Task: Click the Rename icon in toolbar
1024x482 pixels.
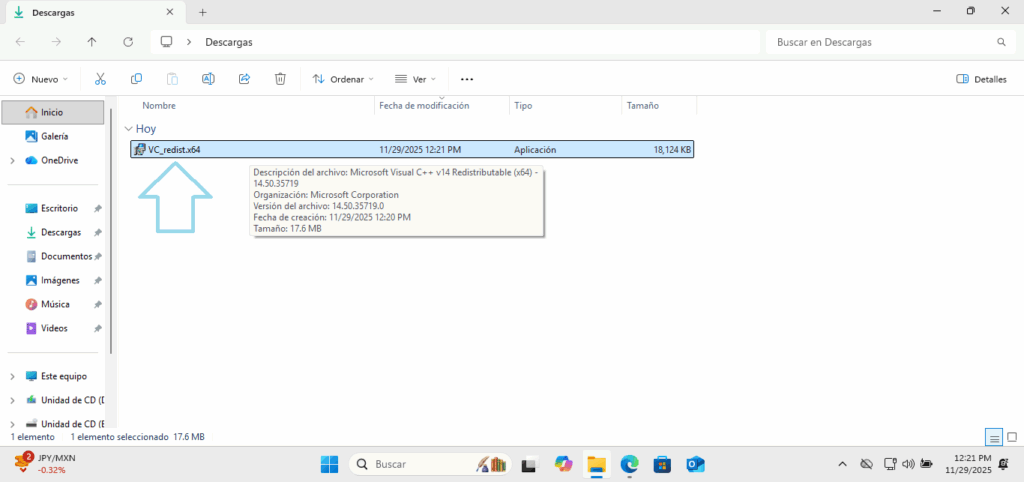Action: coord(208,79)
